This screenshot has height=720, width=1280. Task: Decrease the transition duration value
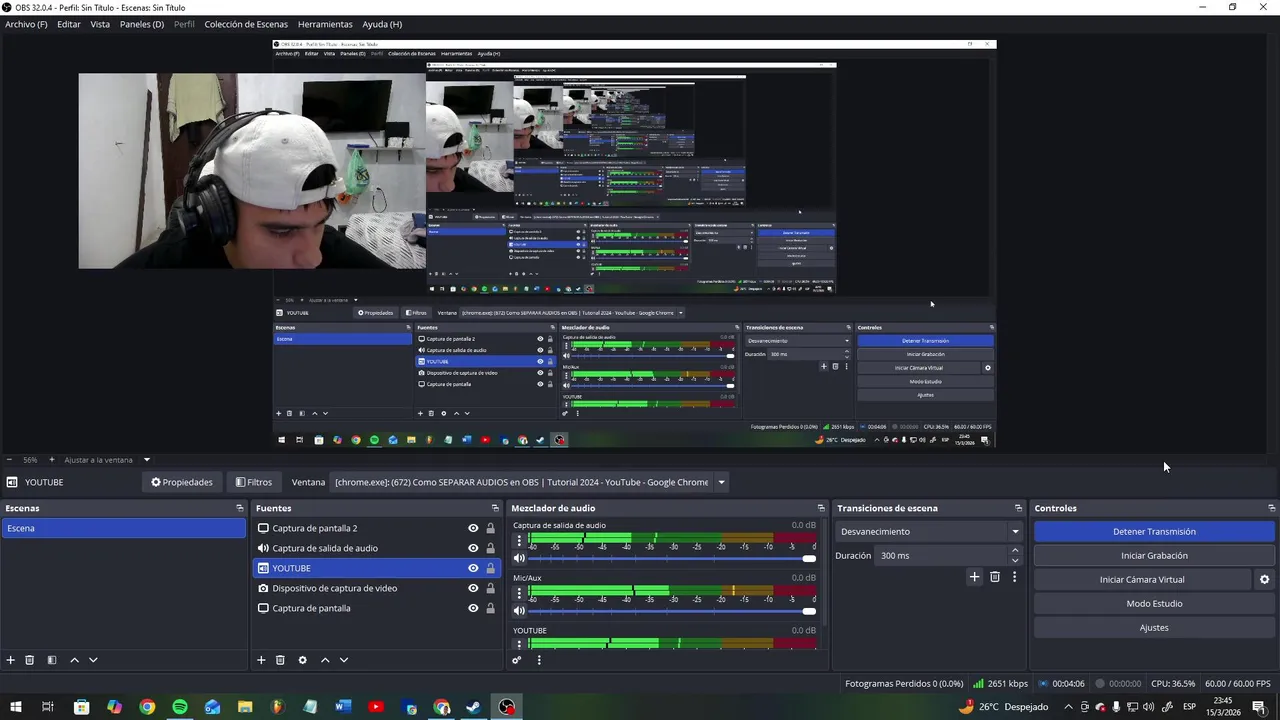click(1015, 560)
